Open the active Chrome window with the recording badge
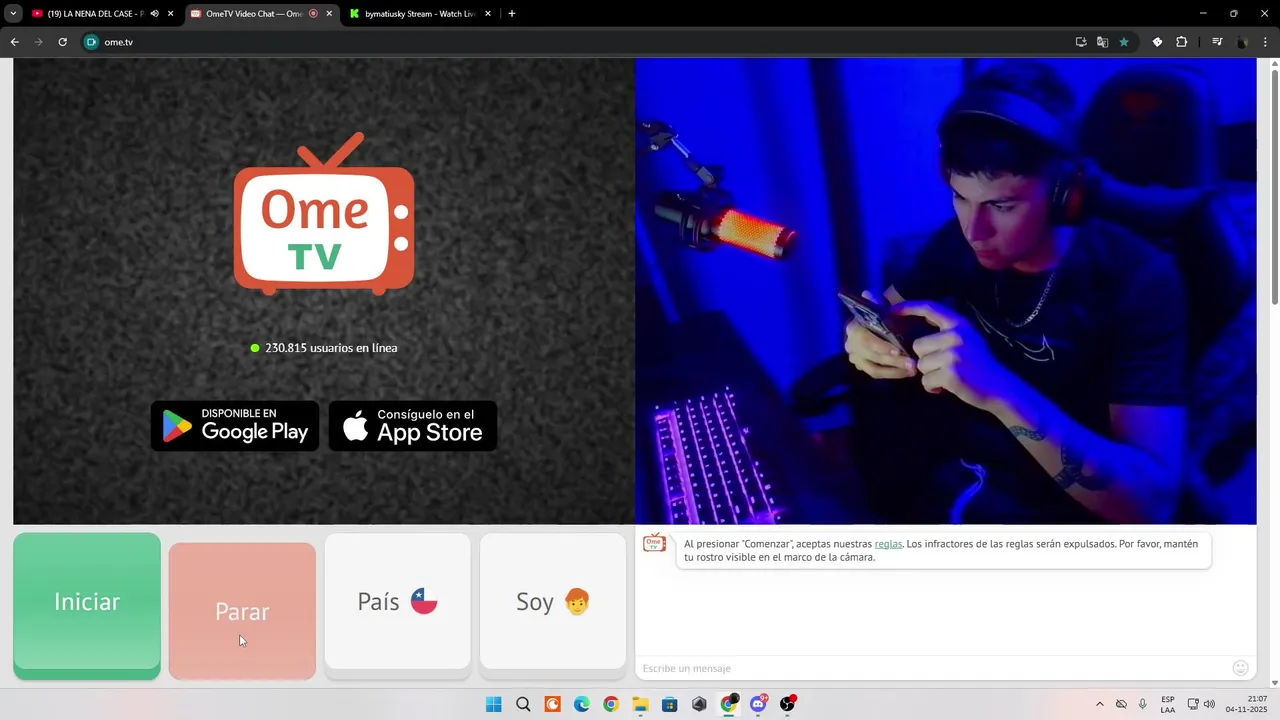 (729, 704)
